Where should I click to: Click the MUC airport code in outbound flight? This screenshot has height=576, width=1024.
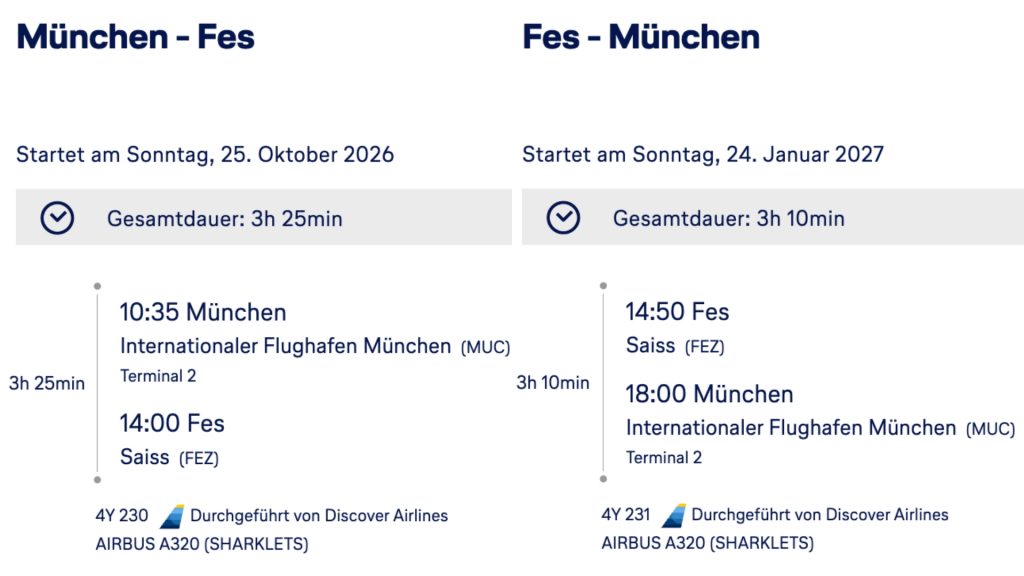[485, 348]
